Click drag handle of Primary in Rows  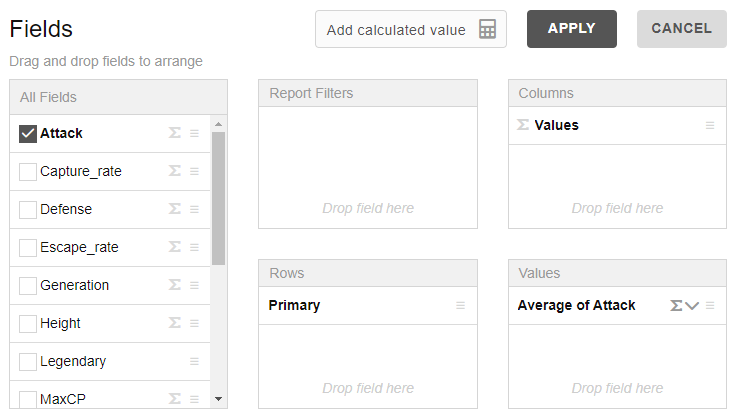tap(460, 305)
